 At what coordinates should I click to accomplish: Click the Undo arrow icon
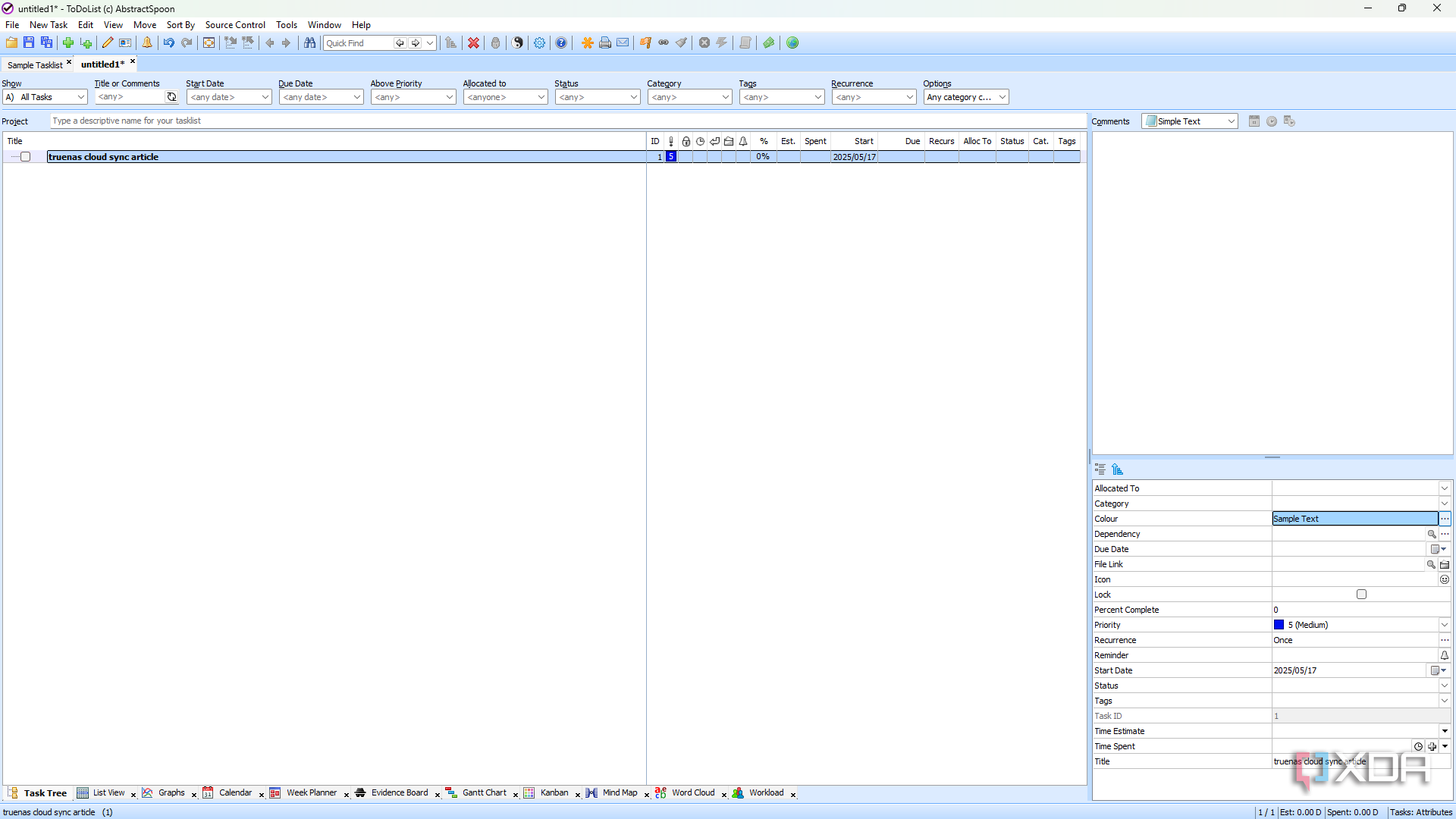[169, 43]
